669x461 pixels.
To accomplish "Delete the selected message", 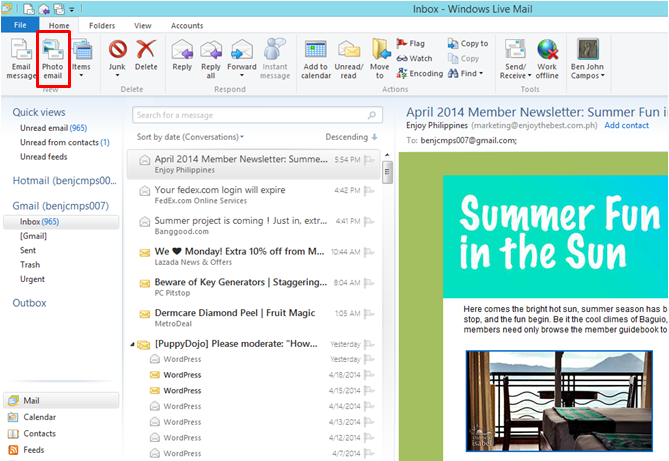I will 146,55.
